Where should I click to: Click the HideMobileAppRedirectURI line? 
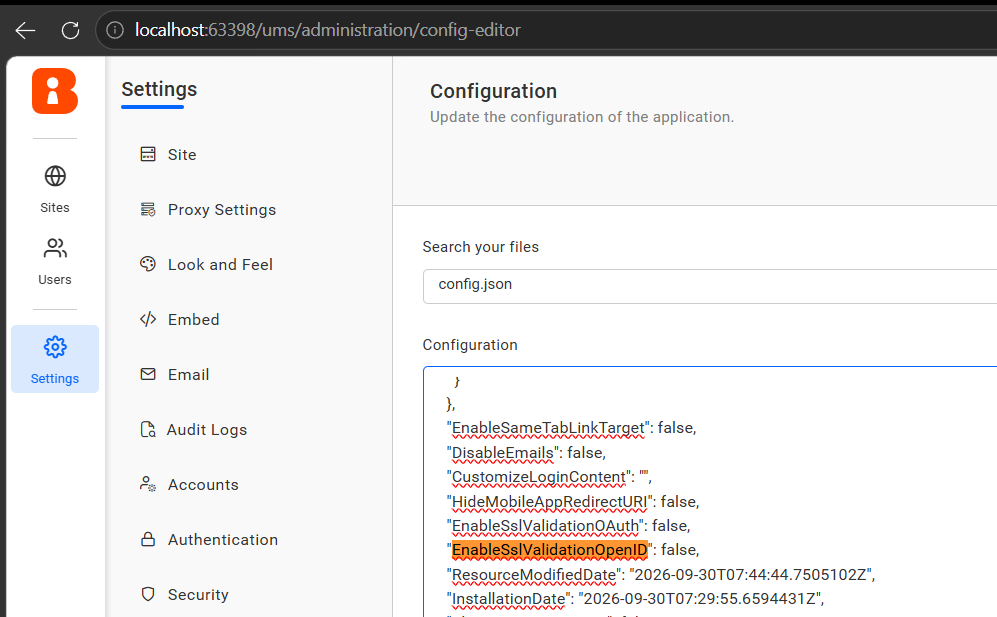(x=573, y=502)
